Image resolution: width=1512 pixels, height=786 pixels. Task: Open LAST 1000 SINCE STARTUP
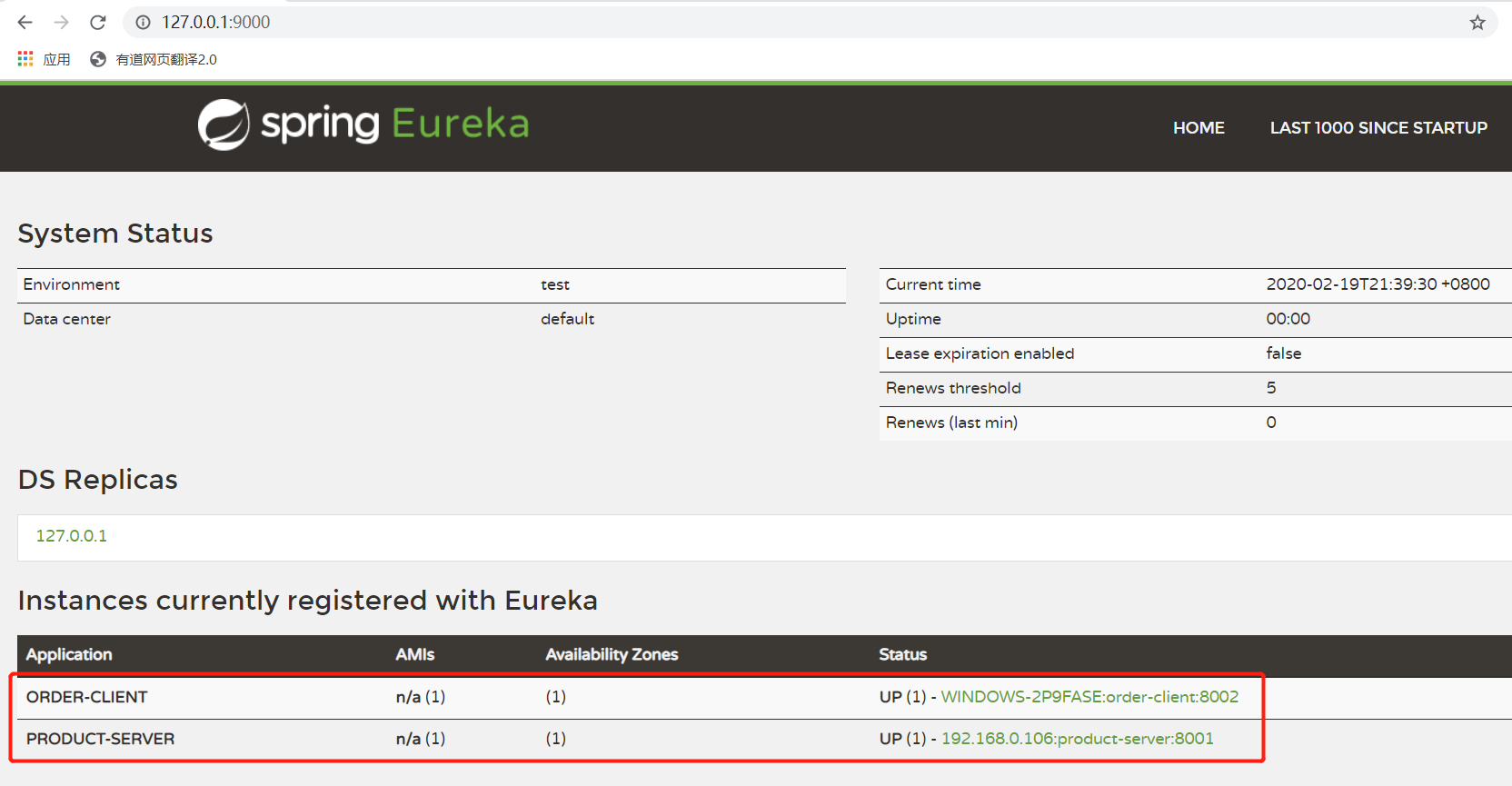click(x=1378, y=128)
